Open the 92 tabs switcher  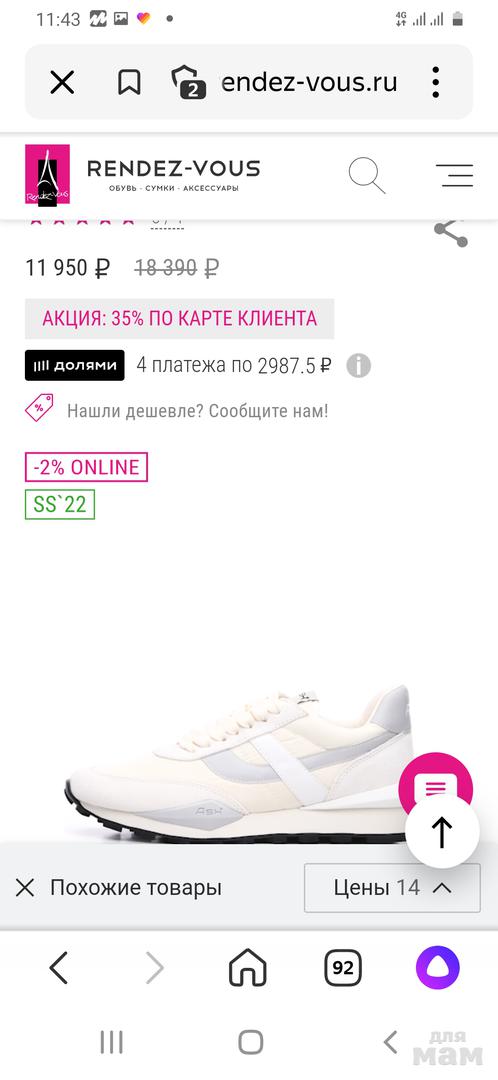pos(343,968)
